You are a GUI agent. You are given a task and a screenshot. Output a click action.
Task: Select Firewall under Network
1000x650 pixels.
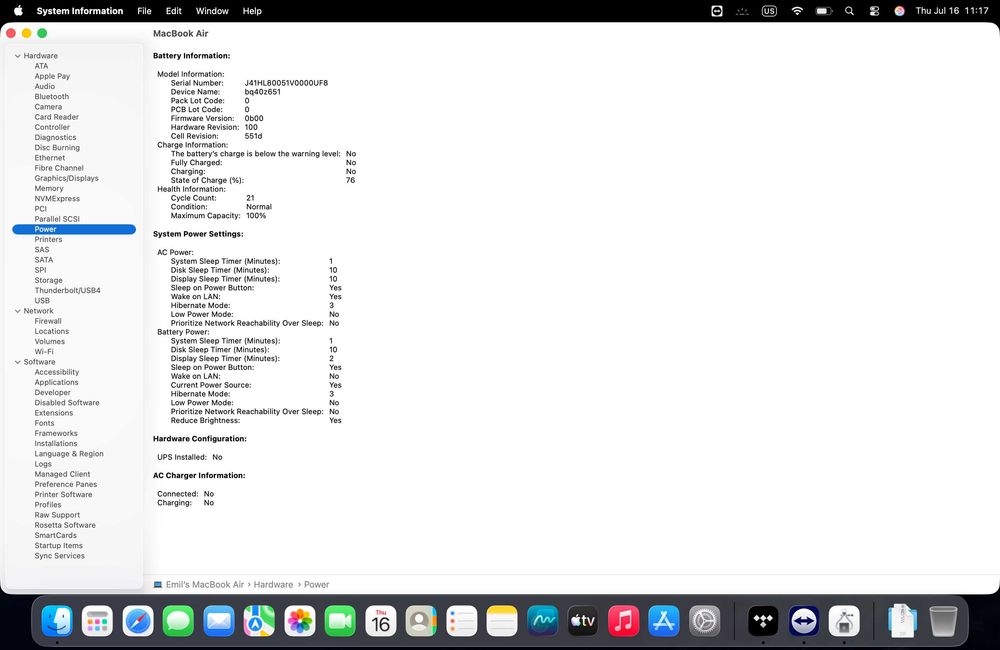(48, 321)
